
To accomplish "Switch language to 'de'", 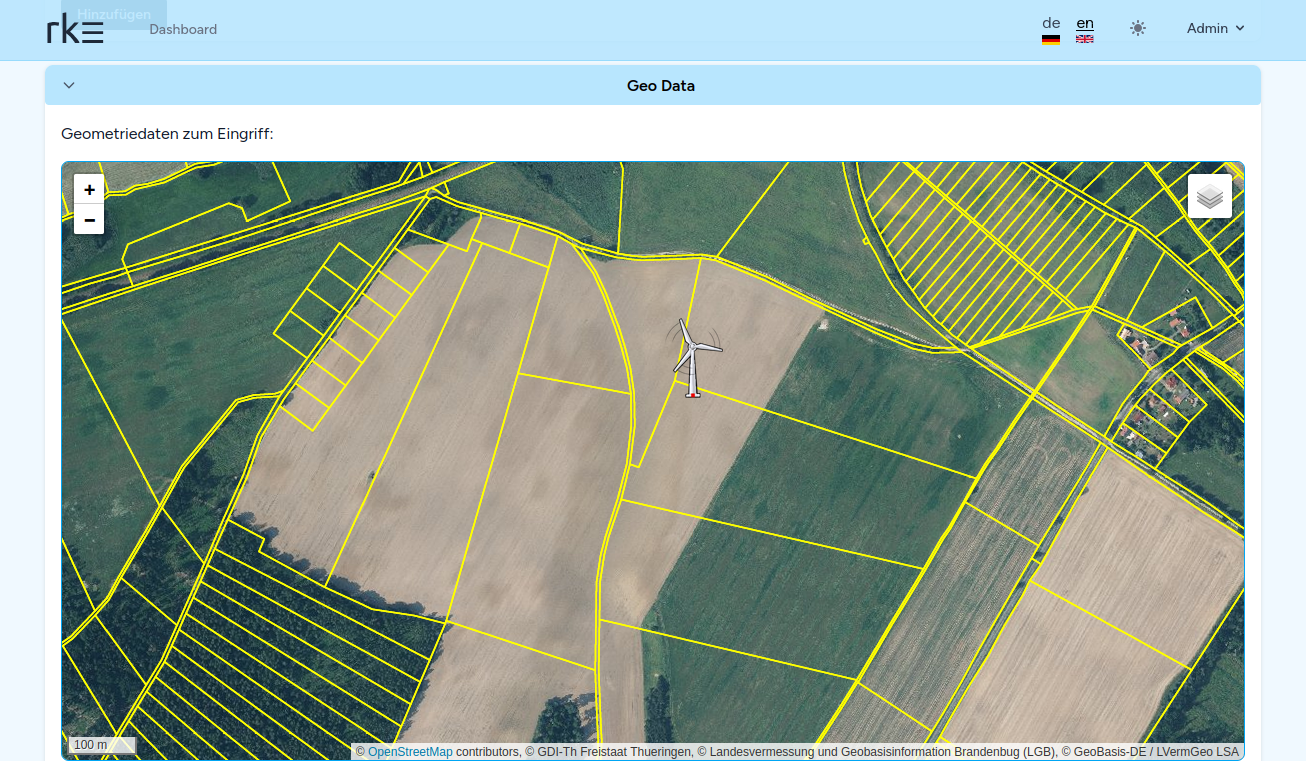I will pos(1050,22).
